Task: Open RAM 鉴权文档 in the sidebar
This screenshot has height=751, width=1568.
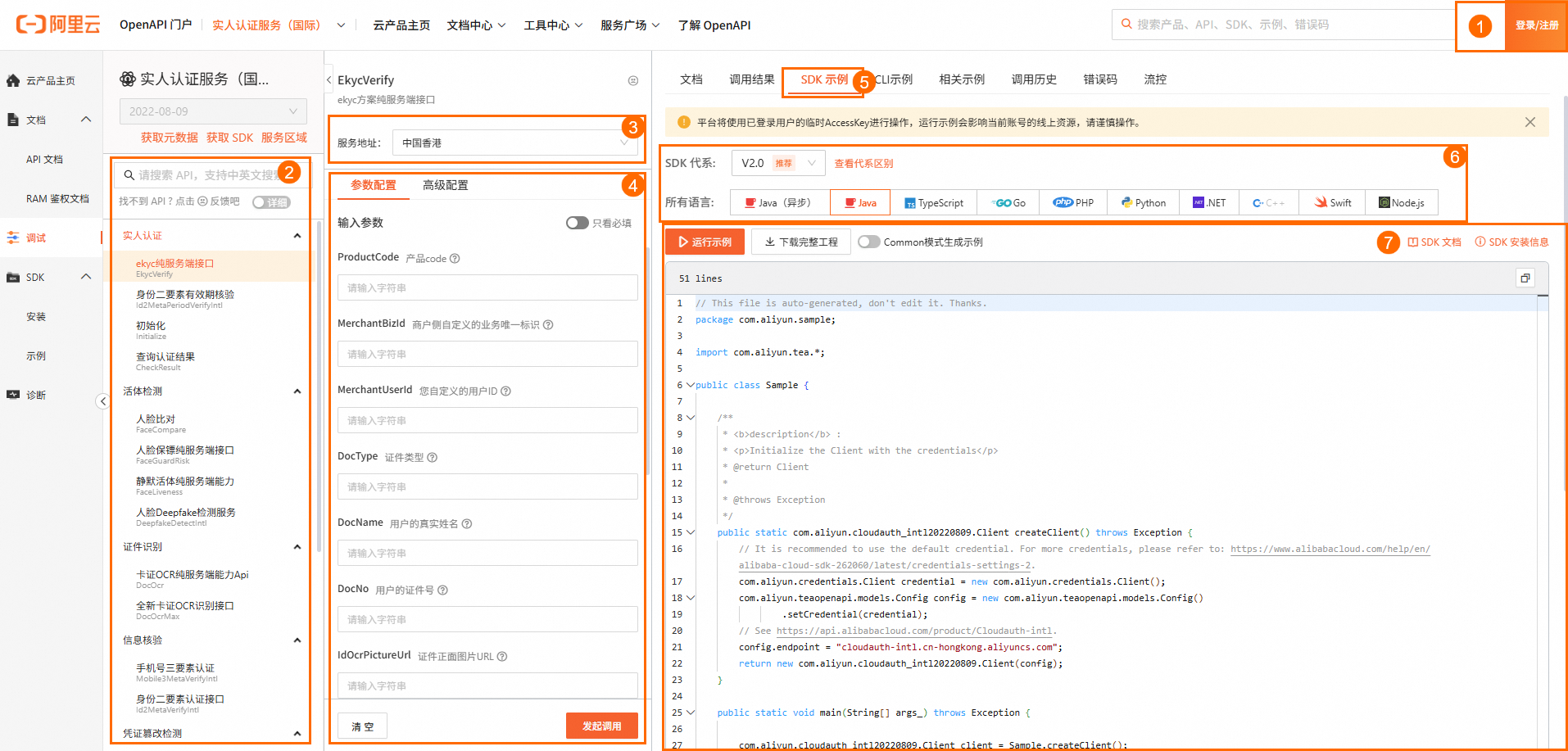Action: [x=57, y=198]
